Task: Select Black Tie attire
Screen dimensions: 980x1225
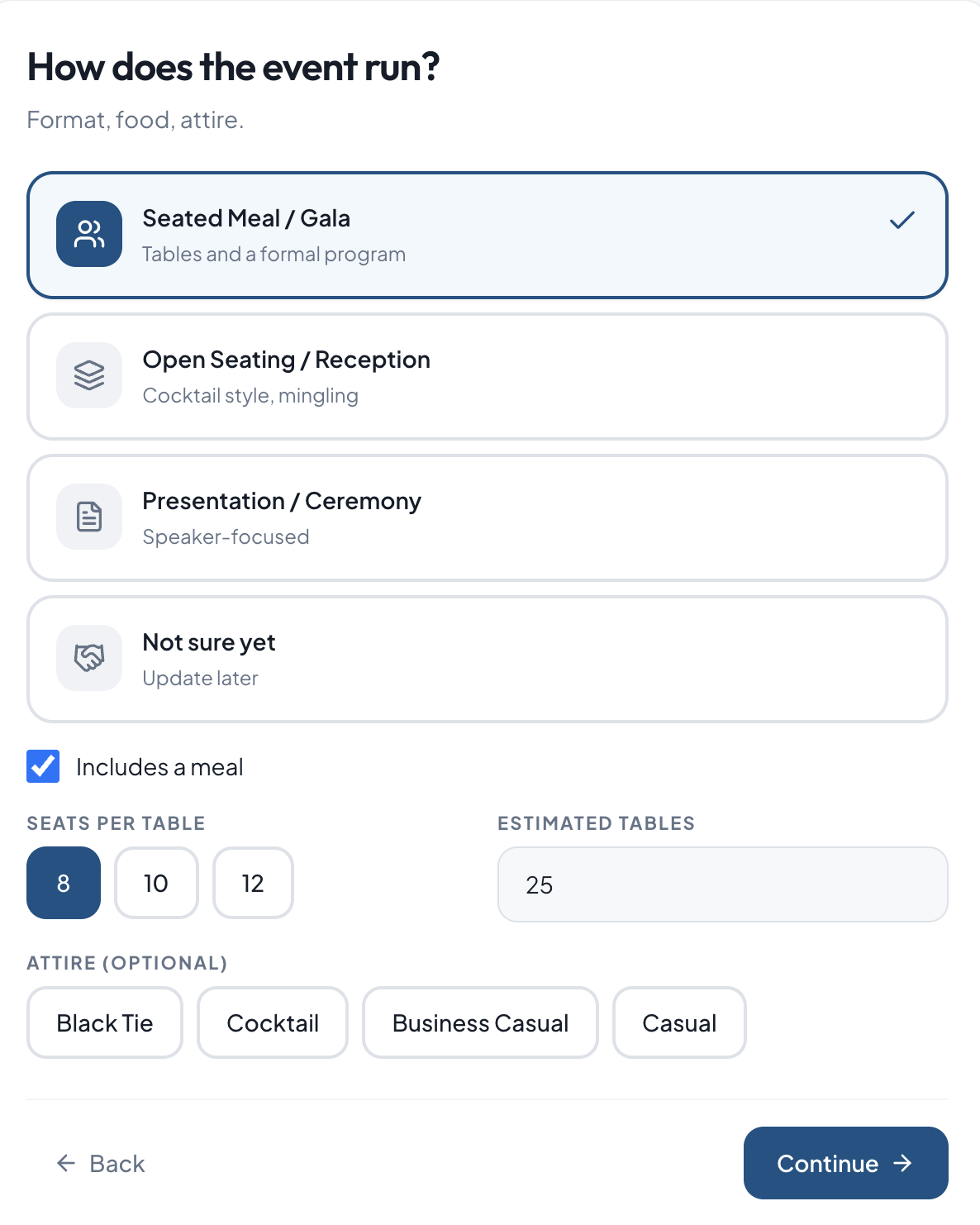Action: [x=105, y=1022]
